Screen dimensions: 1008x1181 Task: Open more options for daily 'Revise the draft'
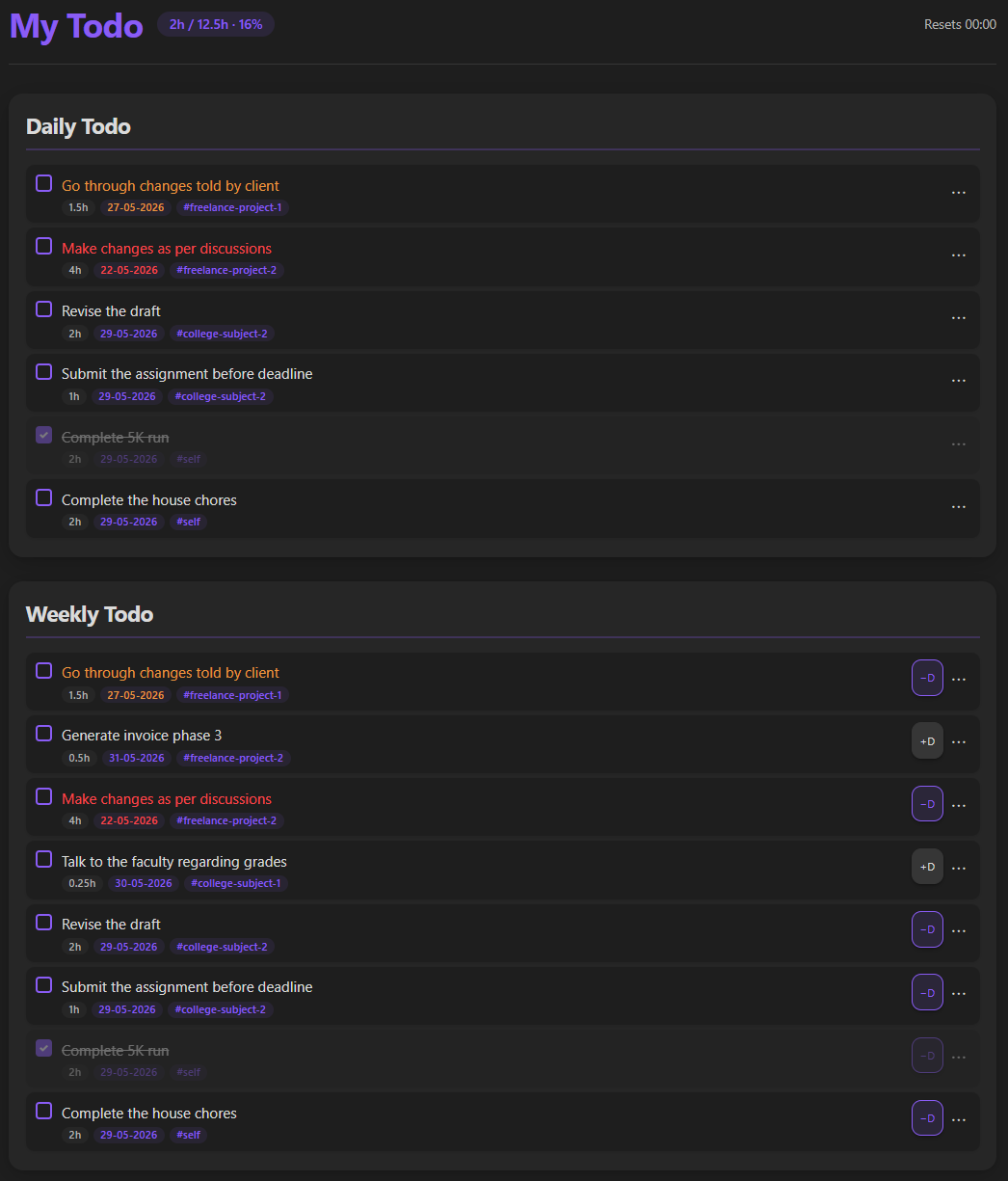[958, 318]
